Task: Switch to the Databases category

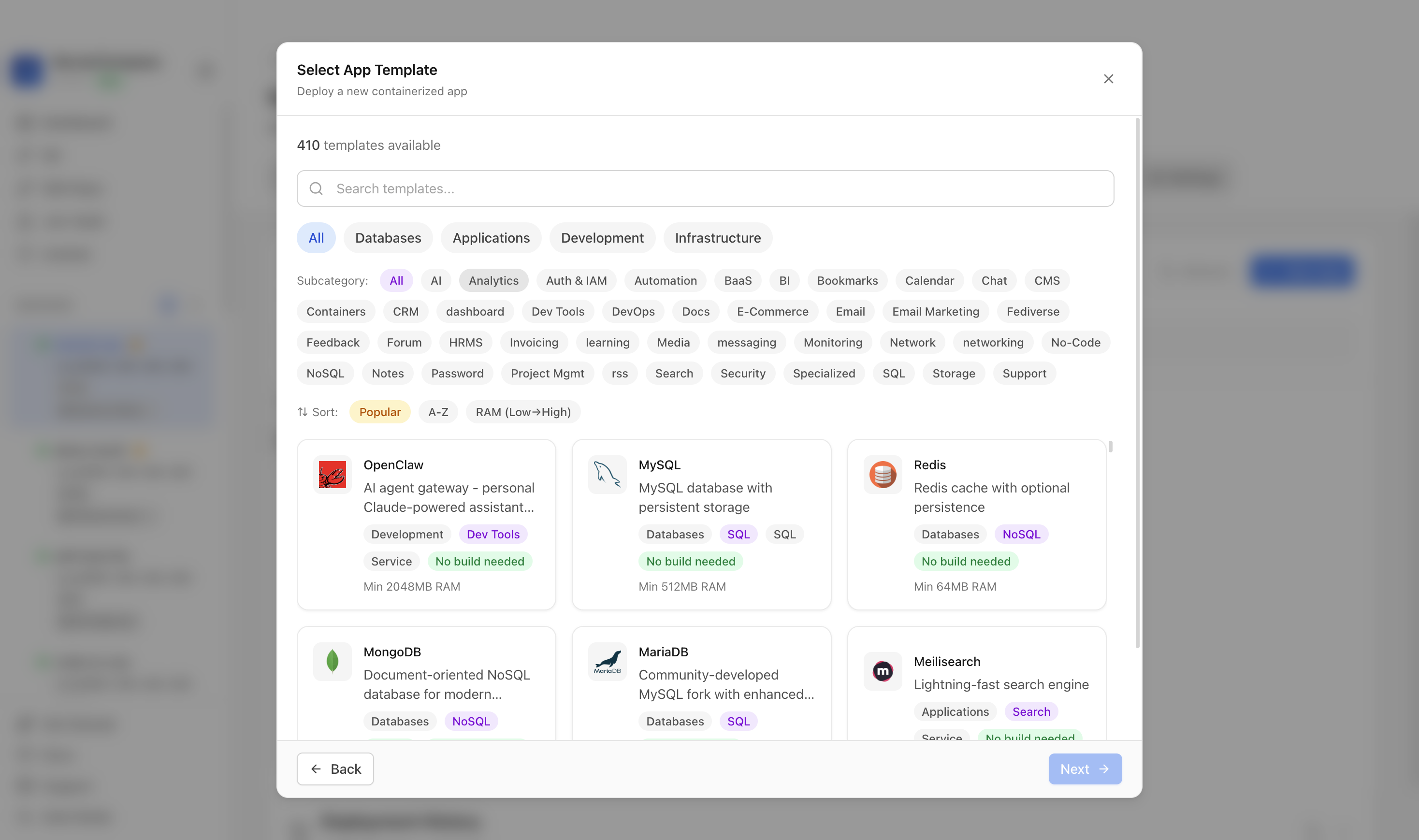Action: tap(388, 238)
